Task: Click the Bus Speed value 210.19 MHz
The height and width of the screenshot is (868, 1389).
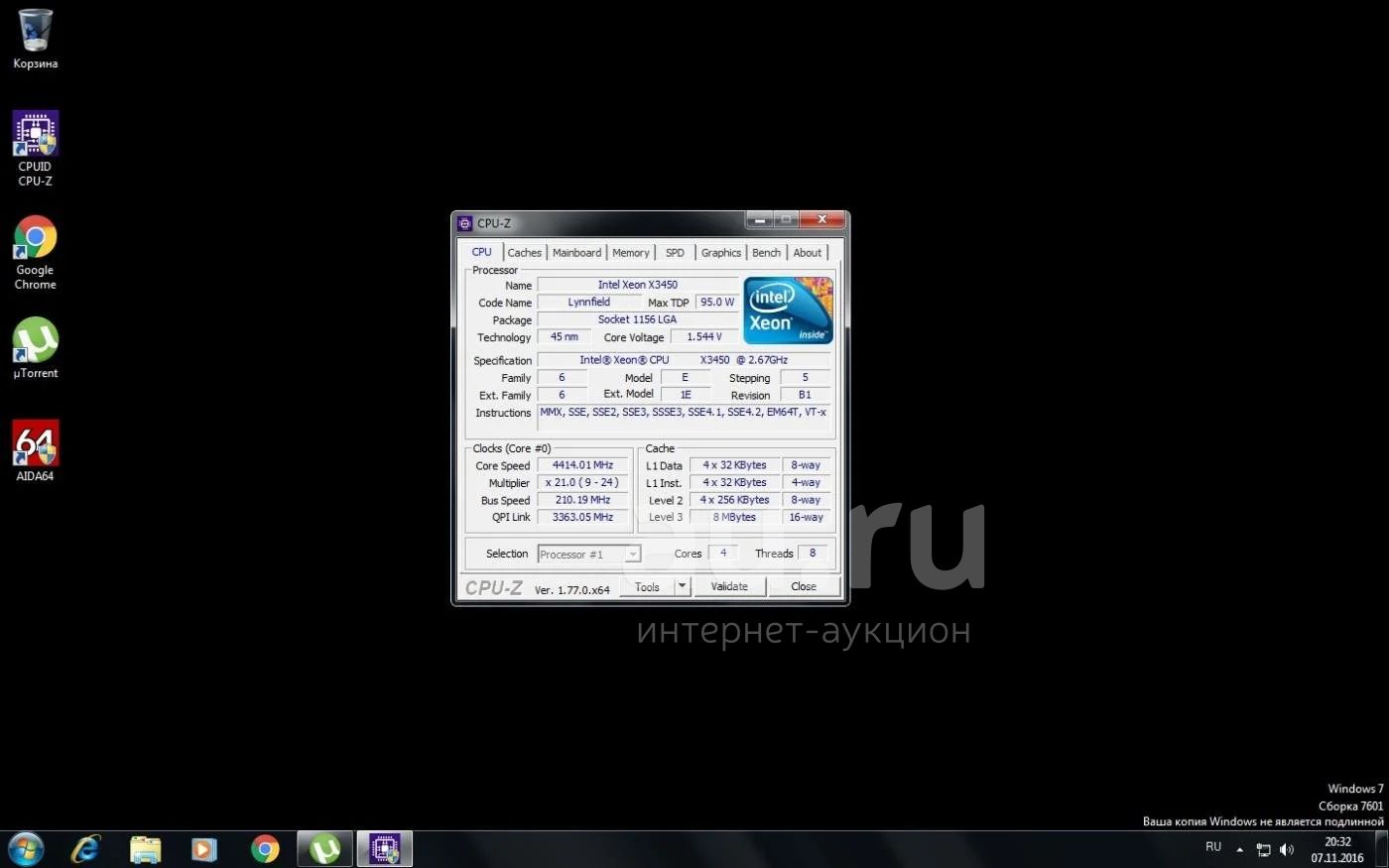Action: click(x=583, y=500)
